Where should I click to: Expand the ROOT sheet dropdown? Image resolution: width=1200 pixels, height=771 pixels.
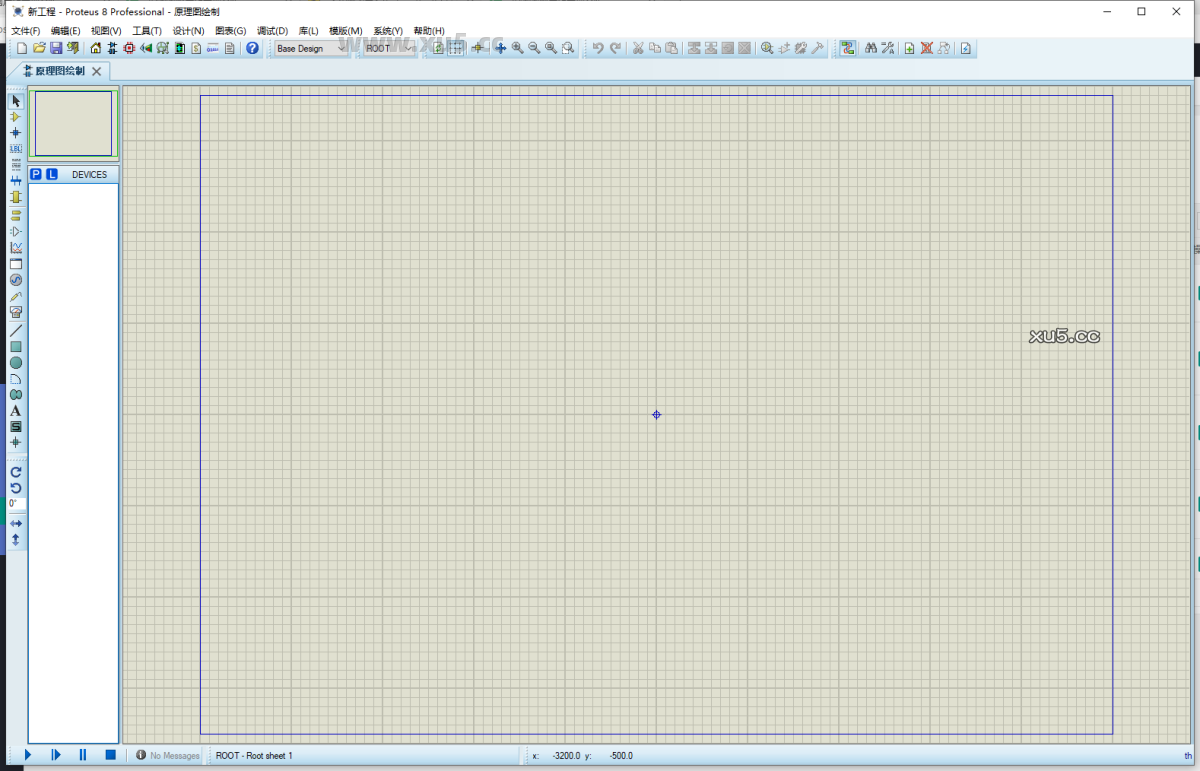coord(390,48)
